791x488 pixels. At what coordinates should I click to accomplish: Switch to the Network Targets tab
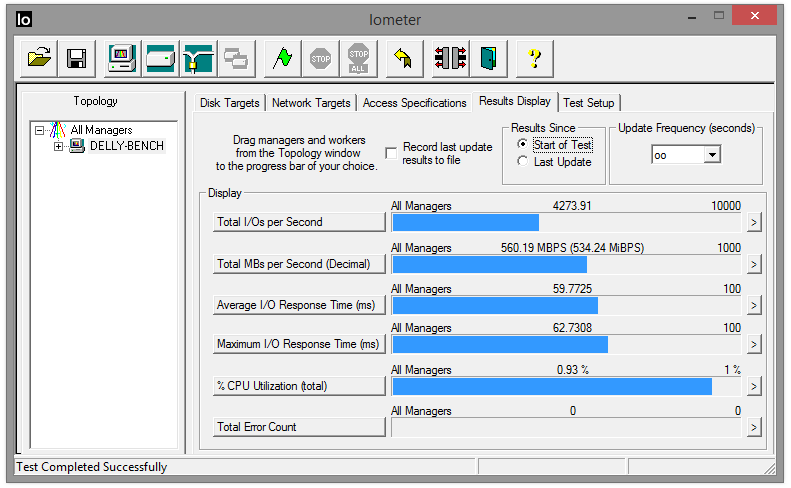311,103
